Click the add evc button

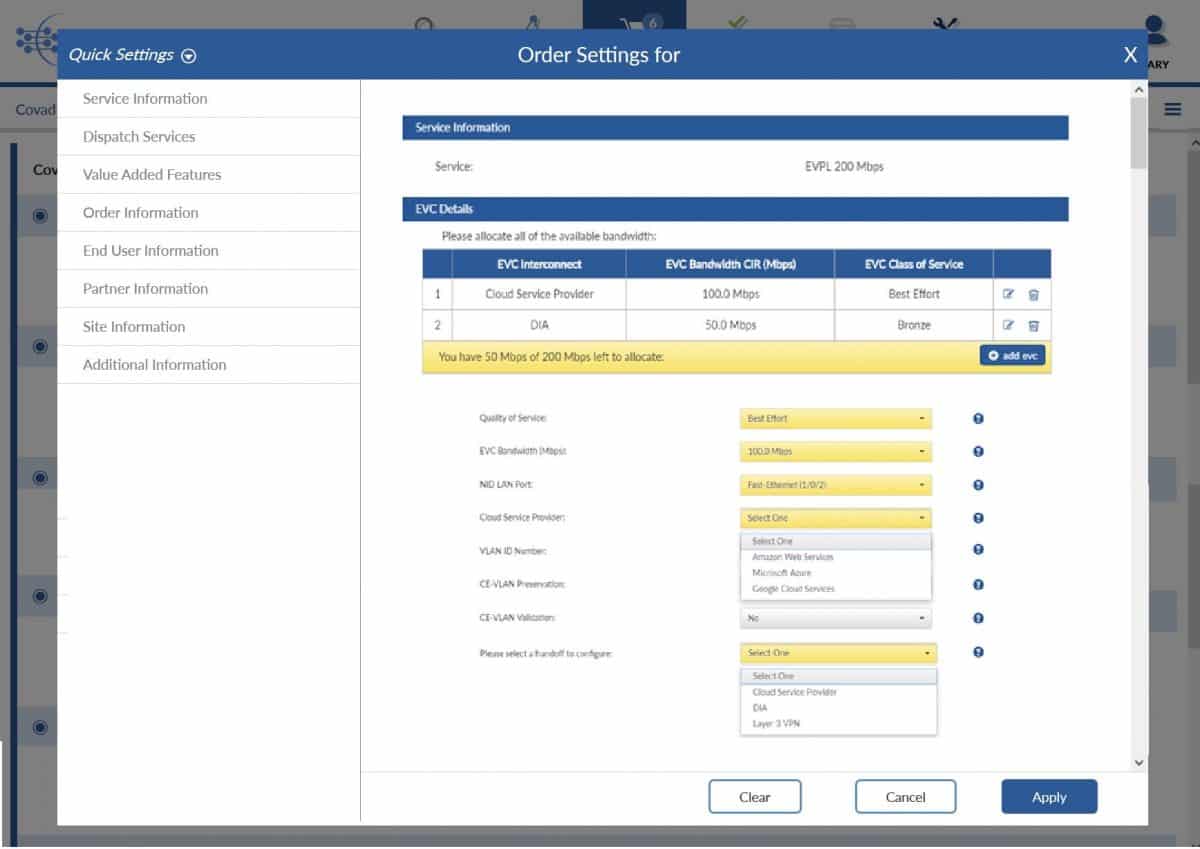(1012, 356)
